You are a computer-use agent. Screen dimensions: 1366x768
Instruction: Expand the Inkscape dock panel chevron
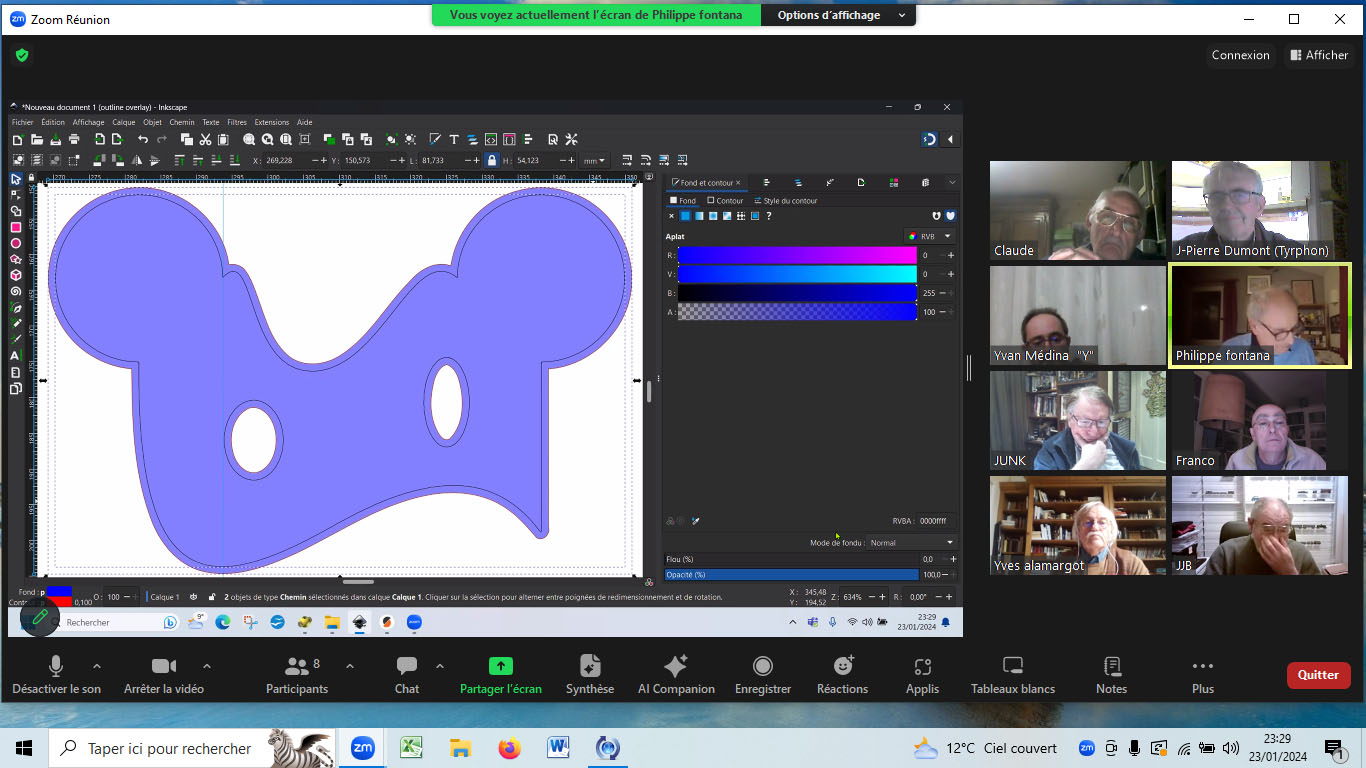click(x=952, y=182)
